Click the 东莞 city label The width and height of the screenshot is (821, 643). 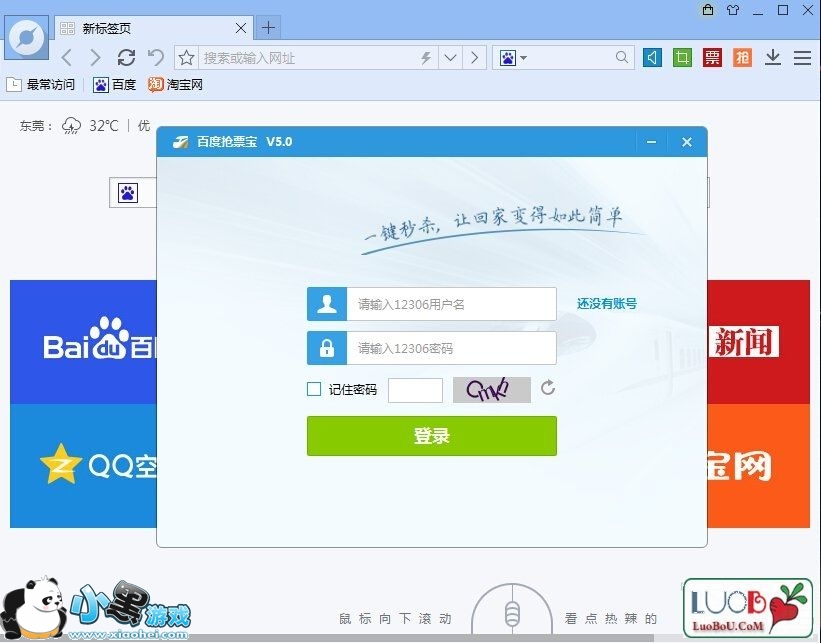pos(33,126)
